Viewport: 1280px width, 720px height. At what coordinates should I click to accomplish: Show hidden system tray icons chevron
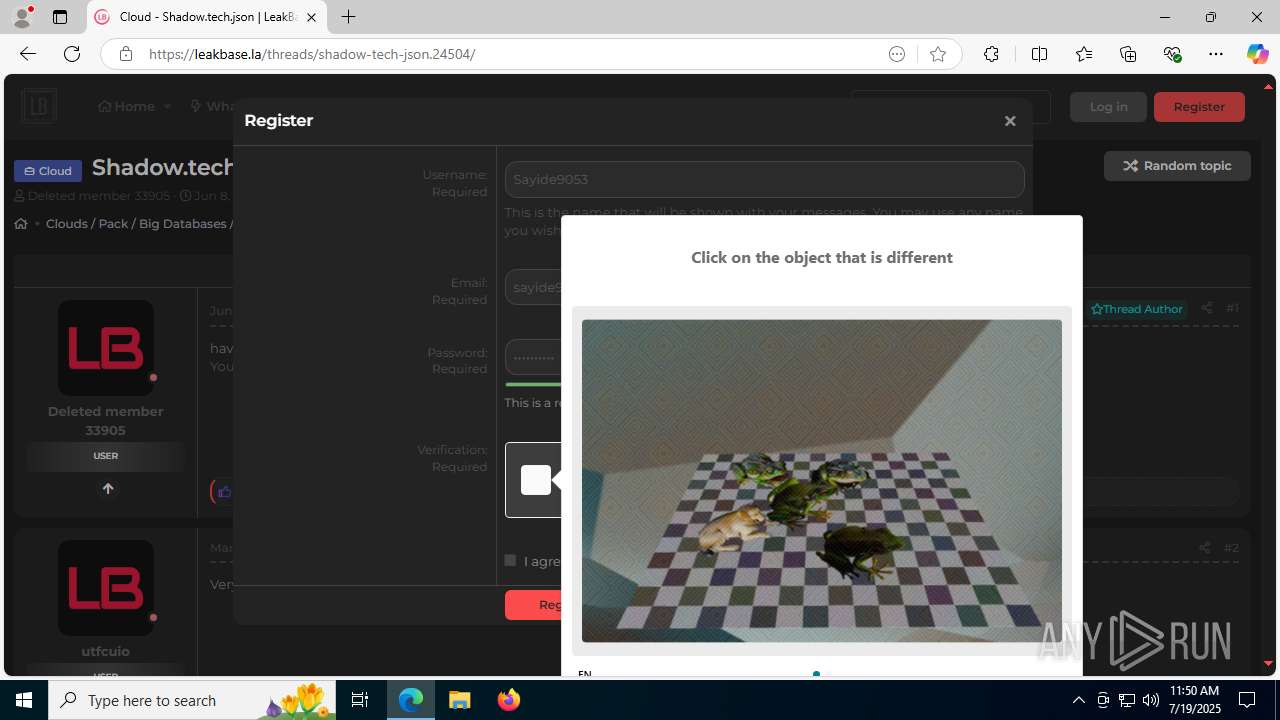[x=1078, y=700]
